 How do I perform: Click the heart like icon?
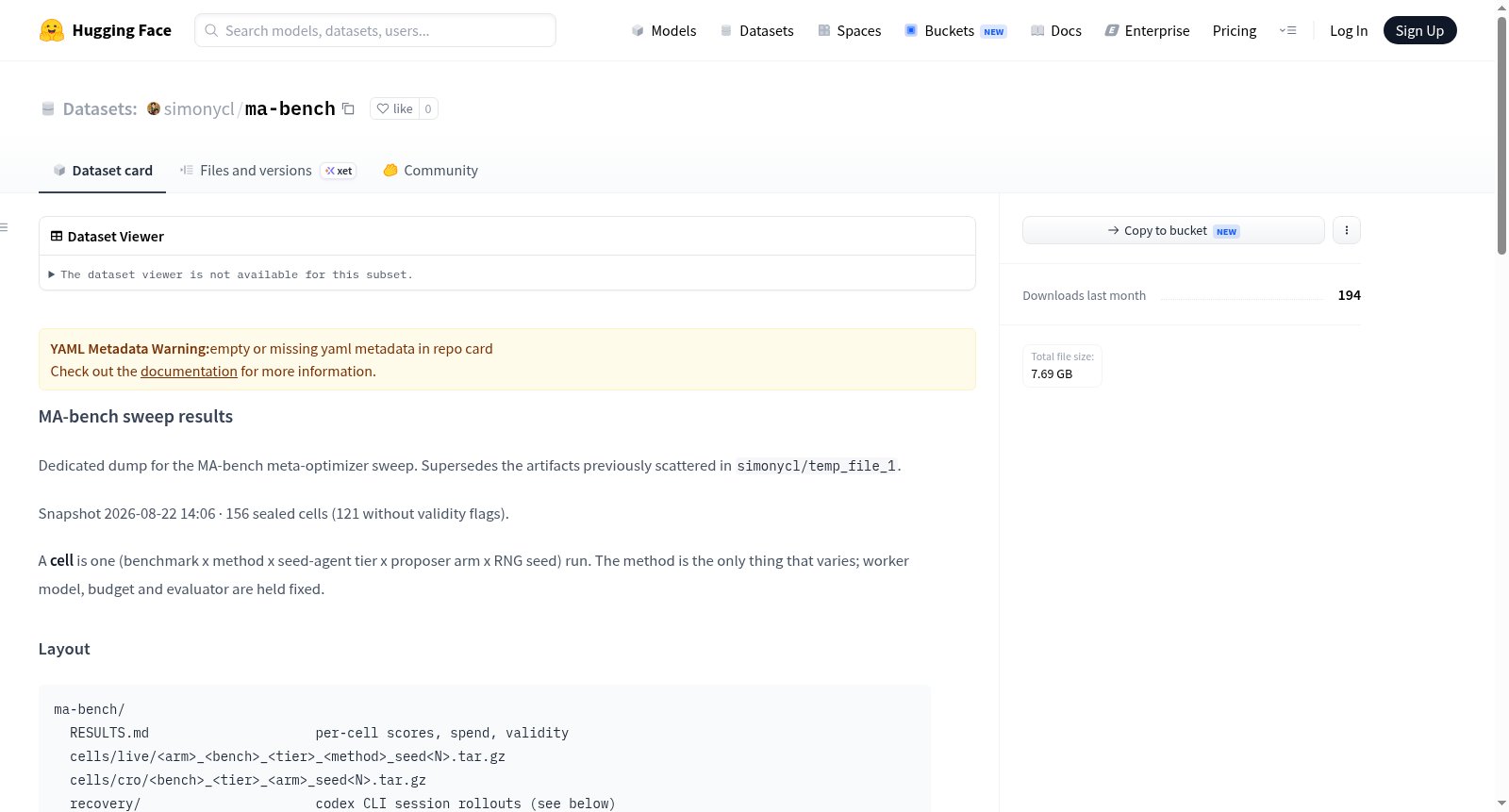click(x=383, y=108)
